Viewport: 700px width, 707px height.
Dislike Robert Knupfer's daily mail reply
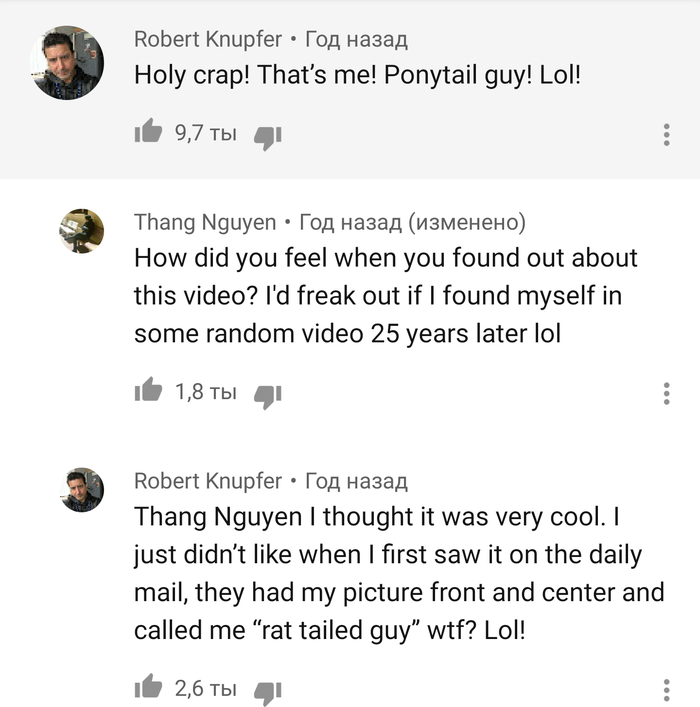pos(268,690)
